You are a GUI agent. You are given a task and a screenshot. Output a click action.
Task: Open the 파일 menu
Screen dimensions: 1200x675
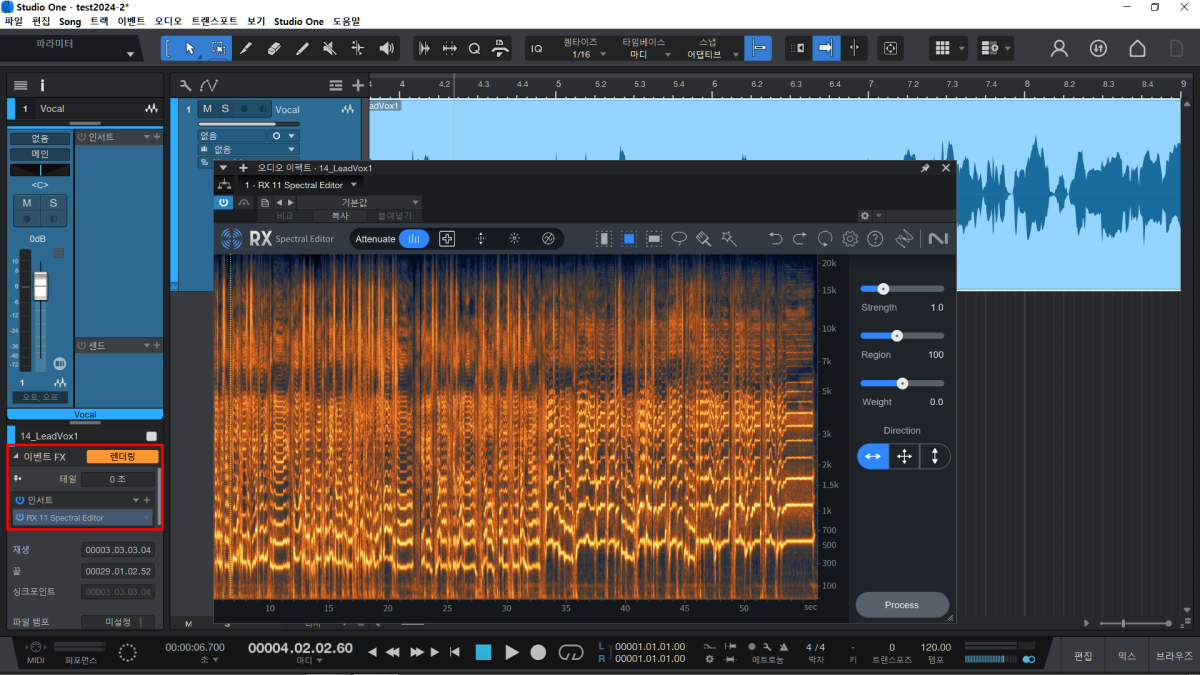pyautogui.click(x=14, y=21)
